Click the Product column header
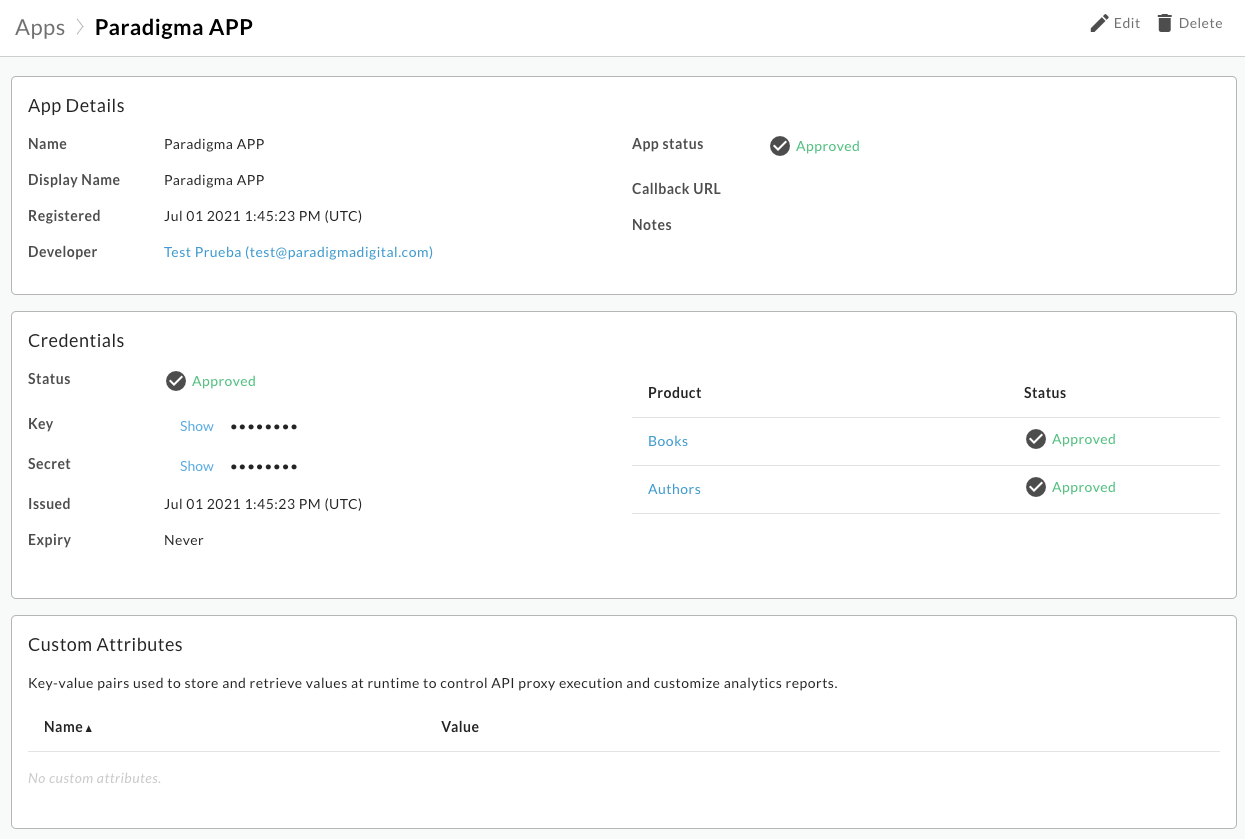The height and width of the screenshot is (839, 1245). point(674,392)
